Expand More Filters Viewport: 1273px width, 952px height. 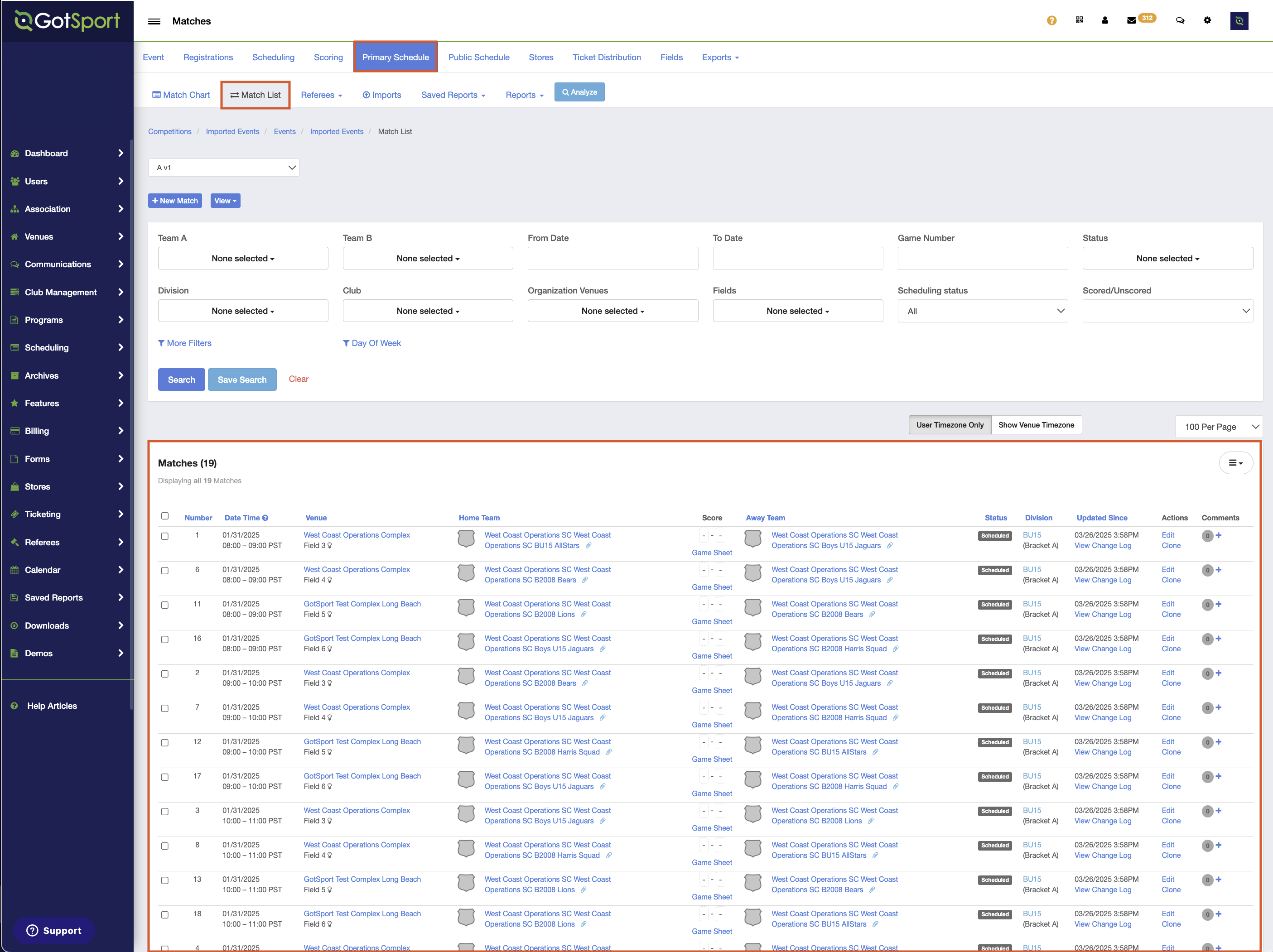[x=185, y=343]
